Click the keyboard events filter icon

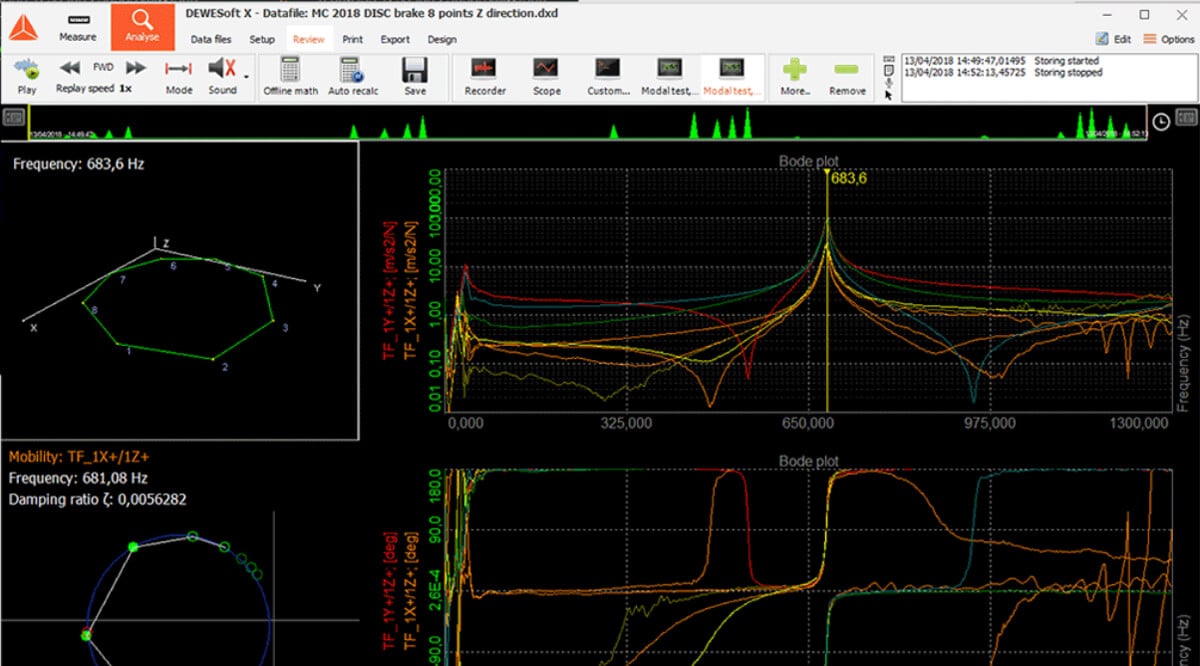(x=889, y=60)
